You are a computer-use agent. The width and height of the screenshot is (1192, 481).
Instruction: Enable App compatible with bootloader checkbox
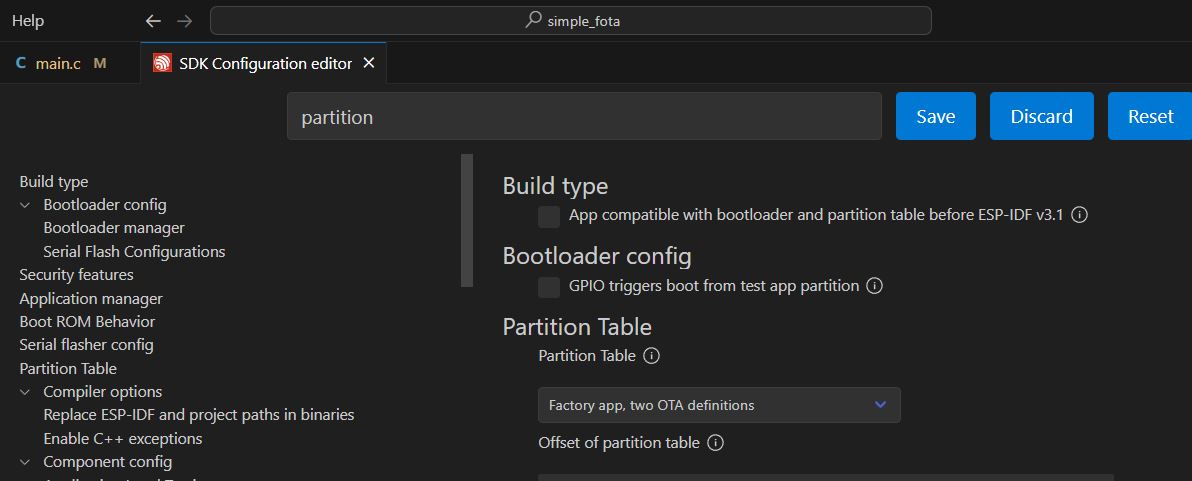coord(549,217)
